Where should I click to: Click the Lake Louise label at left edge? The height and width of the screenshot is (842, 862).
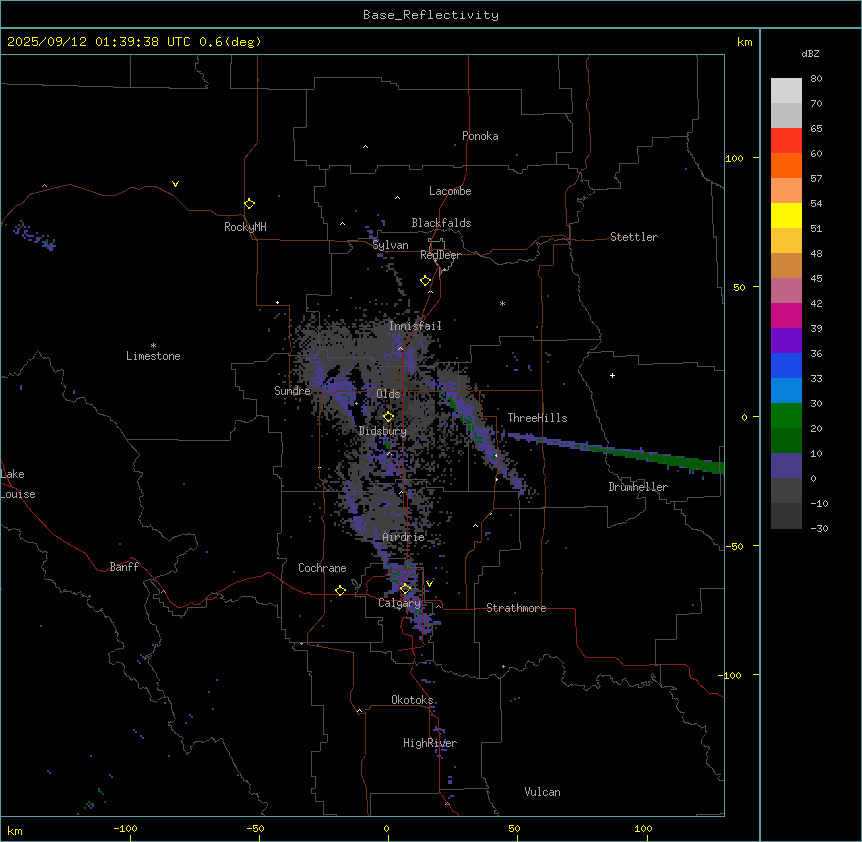[18, 484]
